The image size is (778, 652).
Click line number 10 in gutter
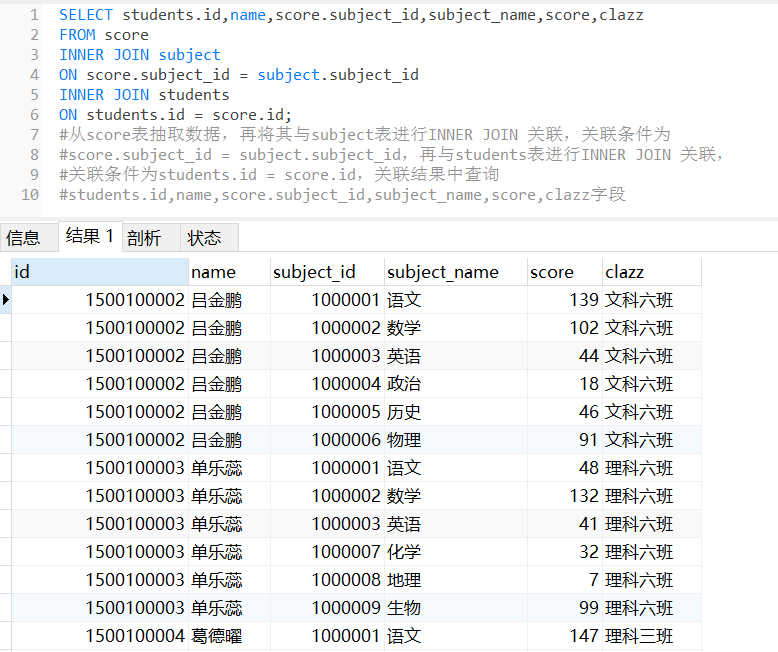coord(30,195)
